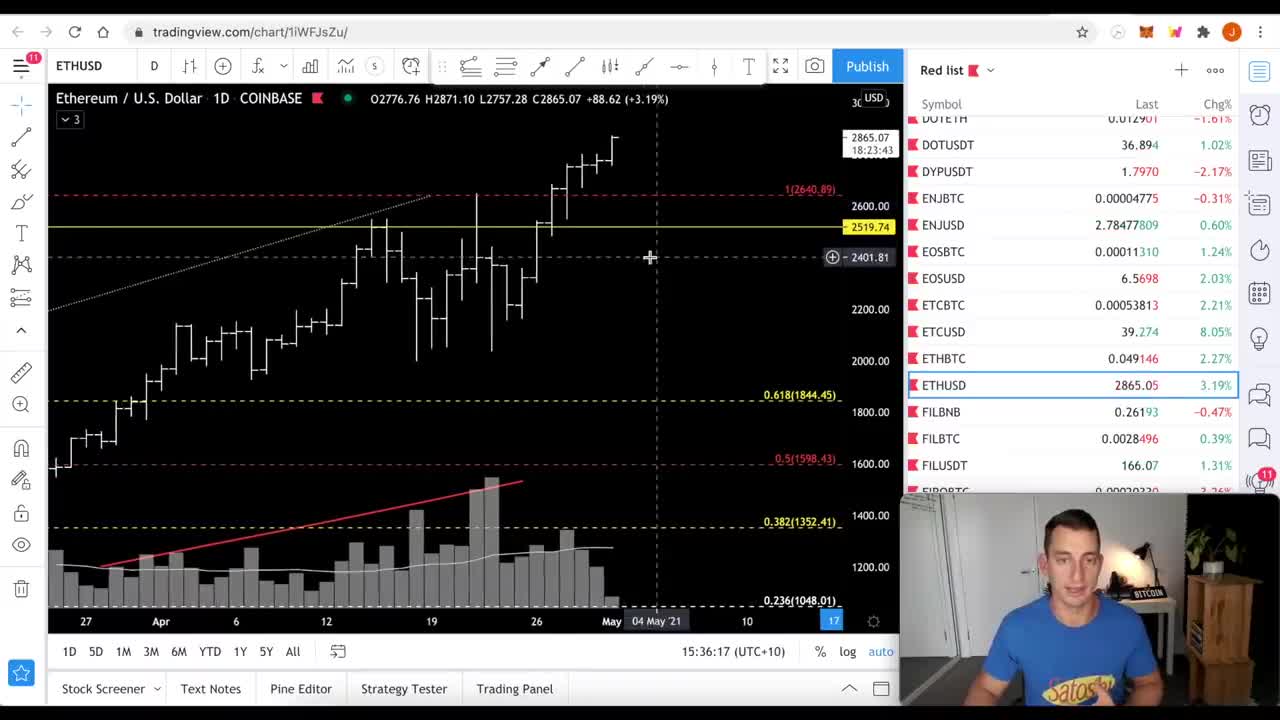This screenshot has height=720, width=1280.
Task: Open the D timeframe interval selector
Action: click(x=154, y=66)
